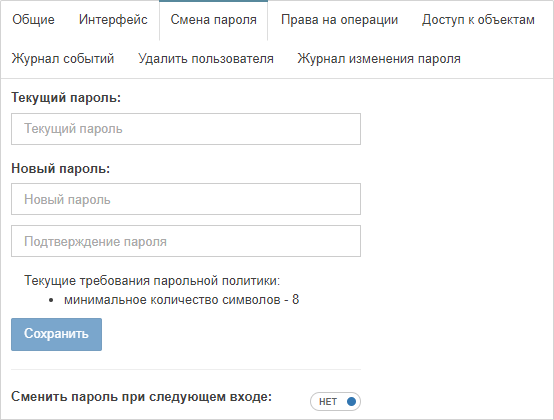Select the Смена пароля tab

click(213, 20)
